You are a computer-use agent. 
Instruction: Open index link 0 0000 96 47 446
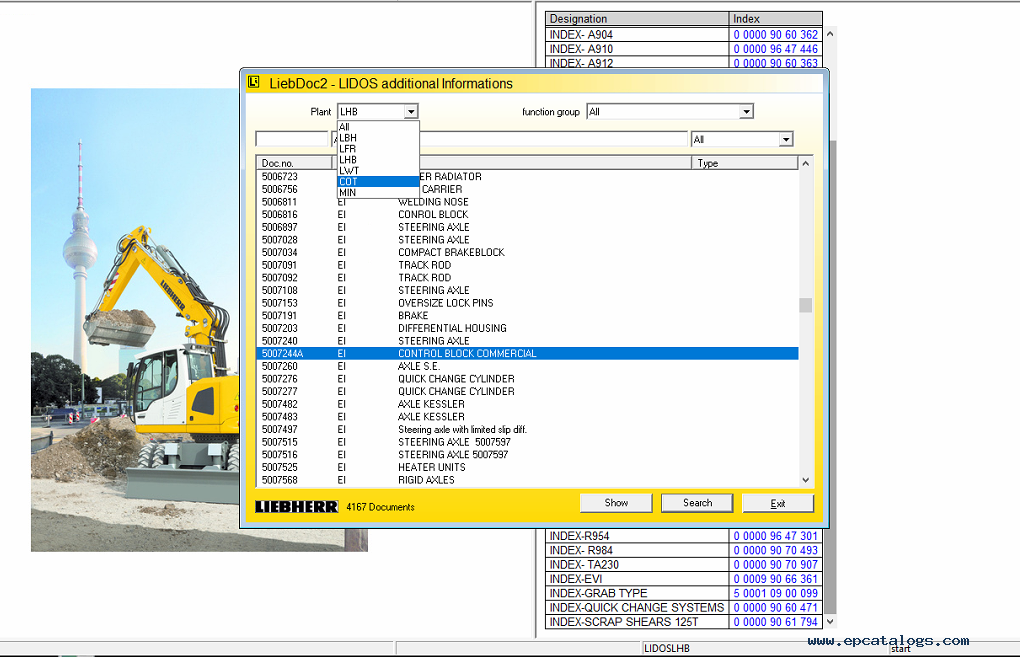[775, 49]
